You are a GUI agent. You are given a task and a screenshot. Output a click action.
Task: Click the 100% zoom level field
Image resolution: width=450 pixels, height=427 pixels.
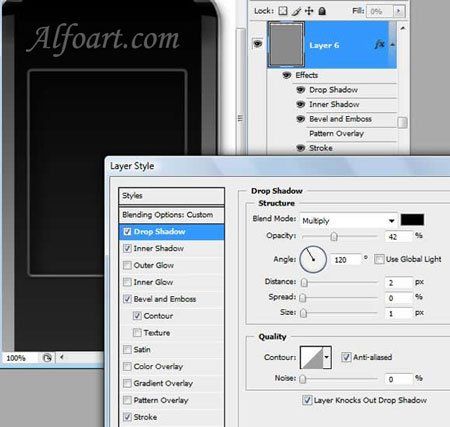click(21, 358)
